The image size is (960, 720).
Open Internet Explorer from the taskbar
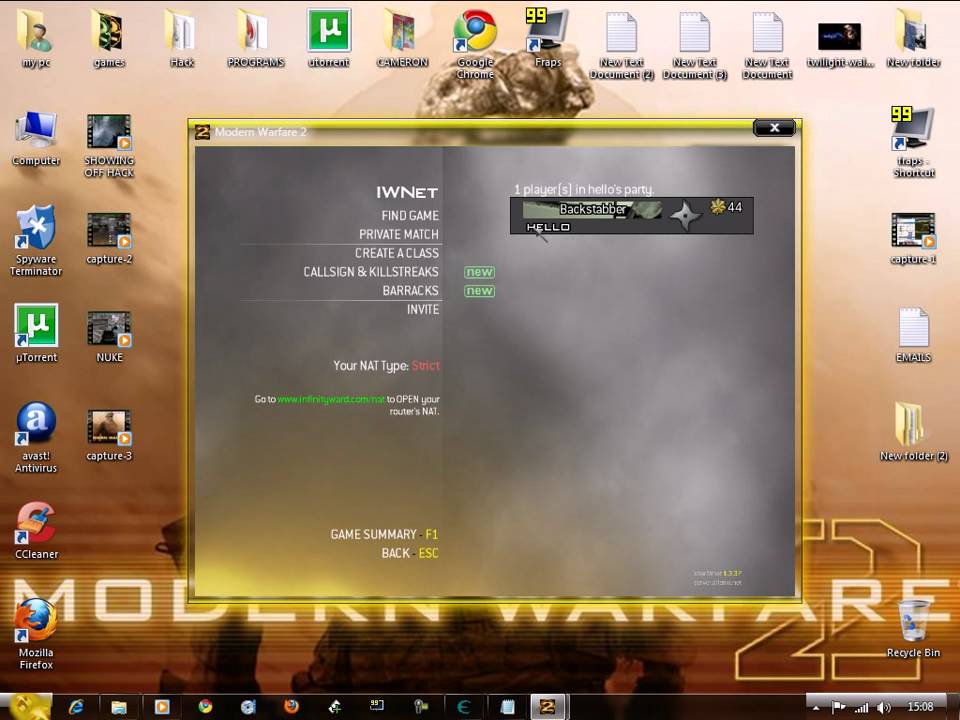click(x=76, y=707)
